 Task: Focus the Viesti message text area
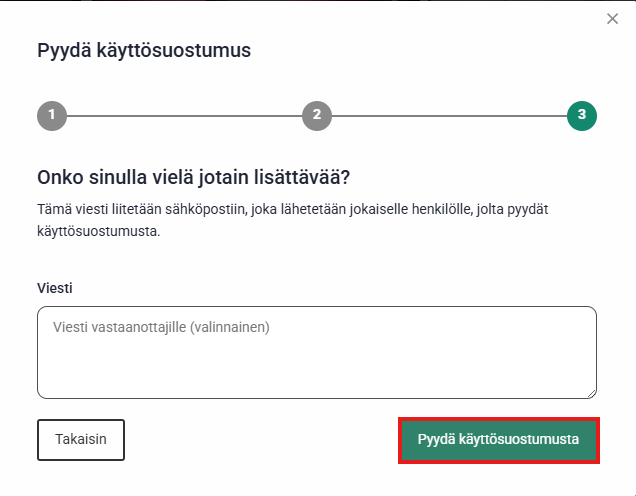click(316, 352)
